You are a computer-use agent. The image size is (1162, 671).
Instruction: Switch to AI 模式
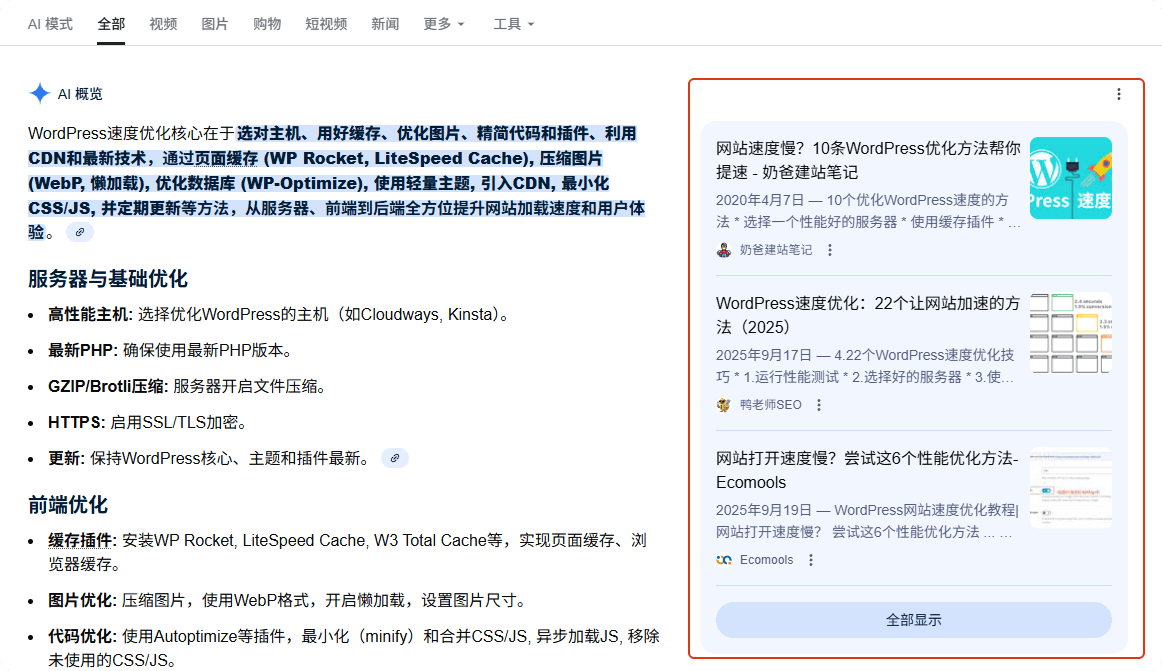[51, 24]
